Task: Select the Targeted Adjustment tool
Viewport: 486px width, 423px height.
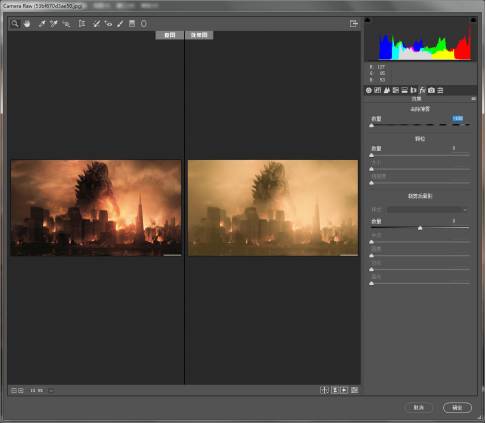Action: pyautogui.click(x=66, y=24)
